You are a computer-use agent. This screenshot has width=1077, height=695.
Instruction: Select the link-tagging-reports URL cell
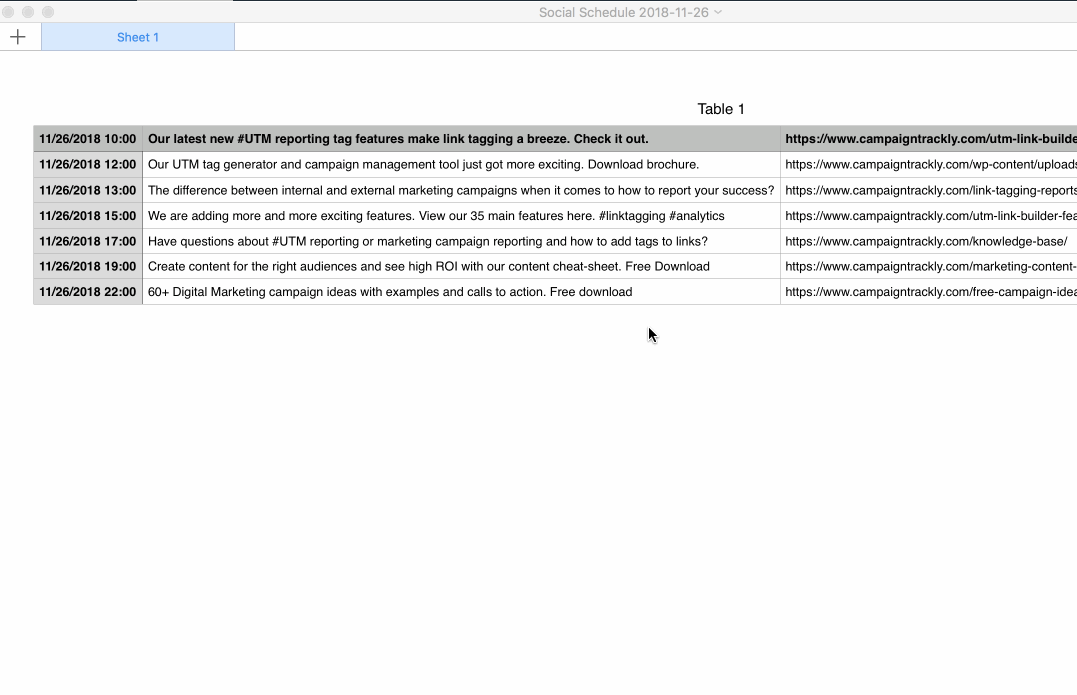(929, 190)
